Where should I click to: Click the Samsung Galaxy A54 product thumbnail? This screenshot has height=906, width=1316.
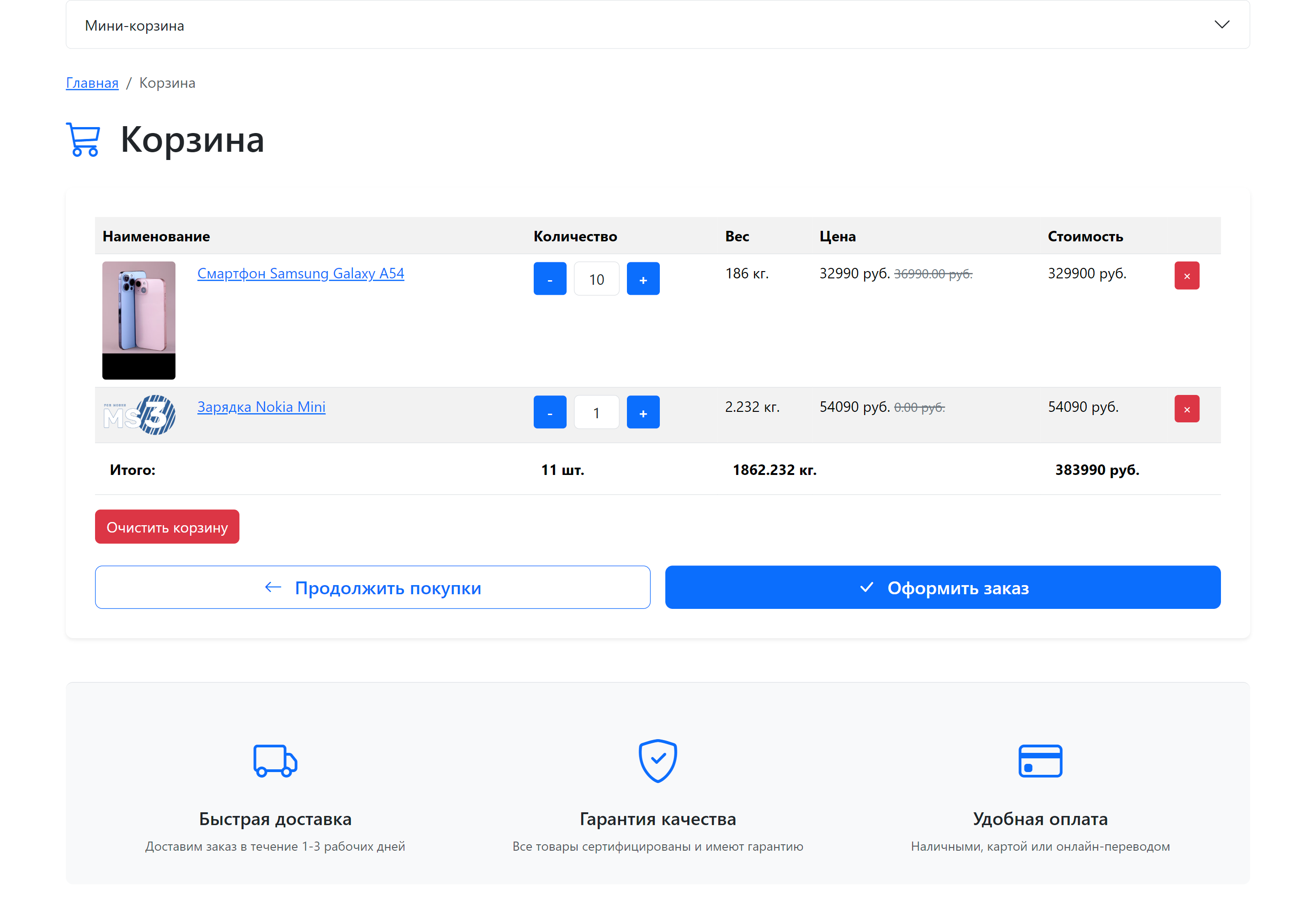138,320
